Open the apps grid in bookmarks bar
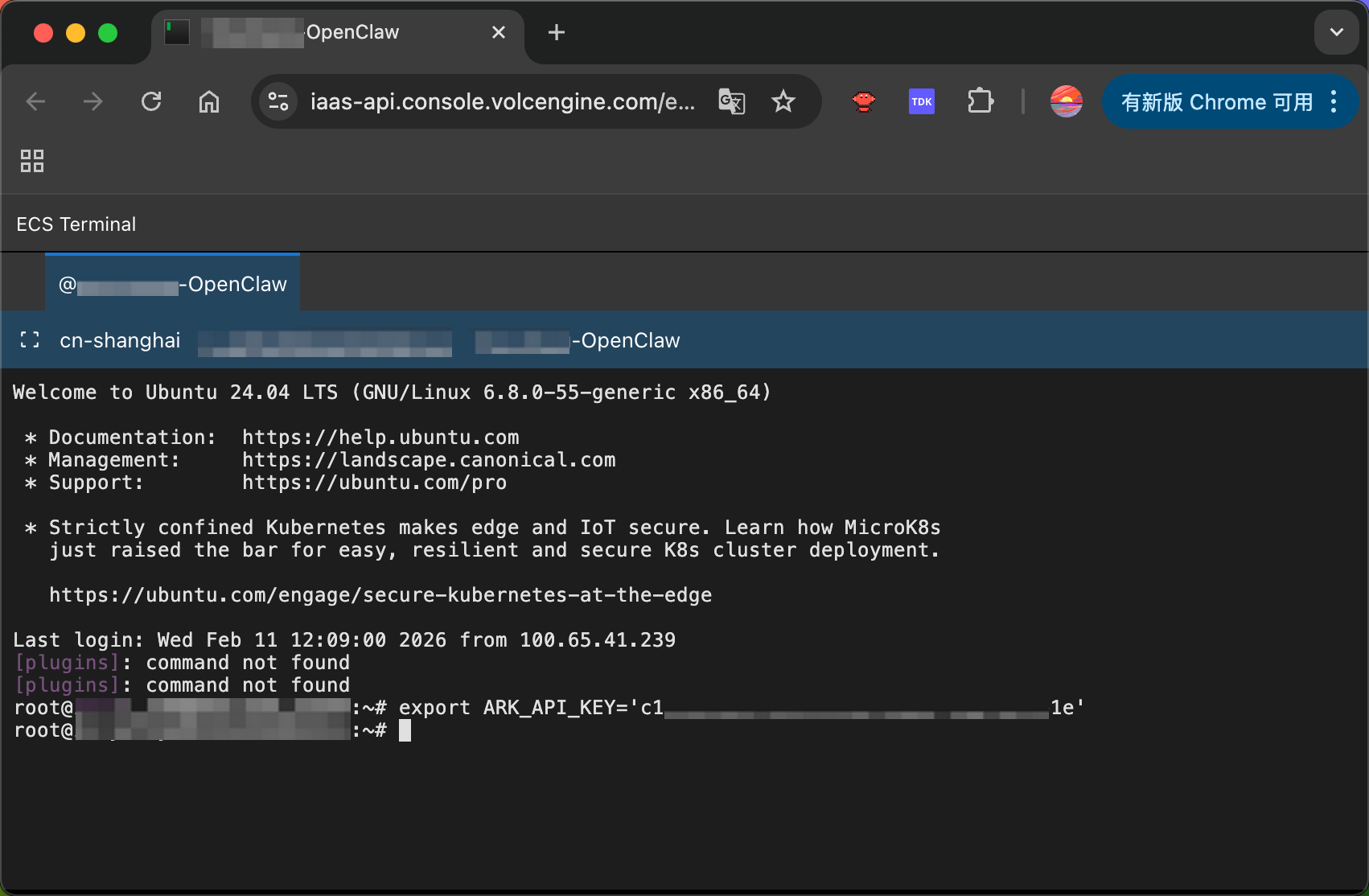Image resolution: width=1369 pixels, height=896 pixels. [32, 161]
